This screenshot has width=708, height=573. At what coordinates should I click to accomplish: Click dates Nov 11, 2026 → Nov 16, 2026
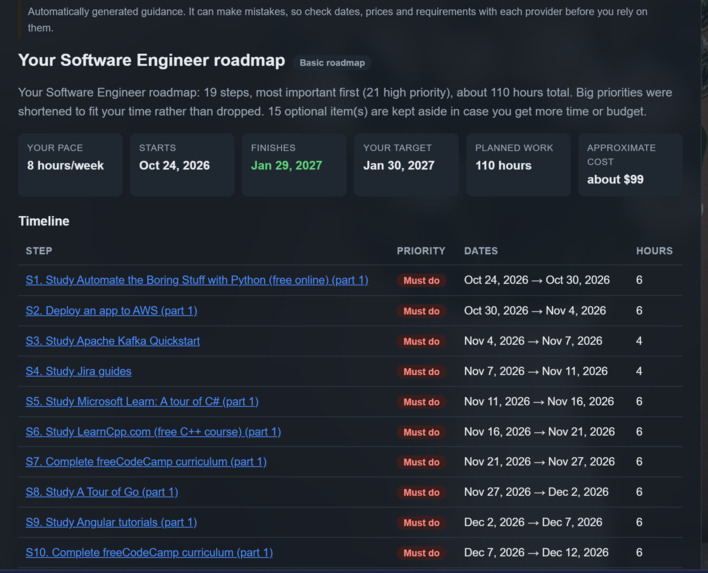(x=539, y=401)
